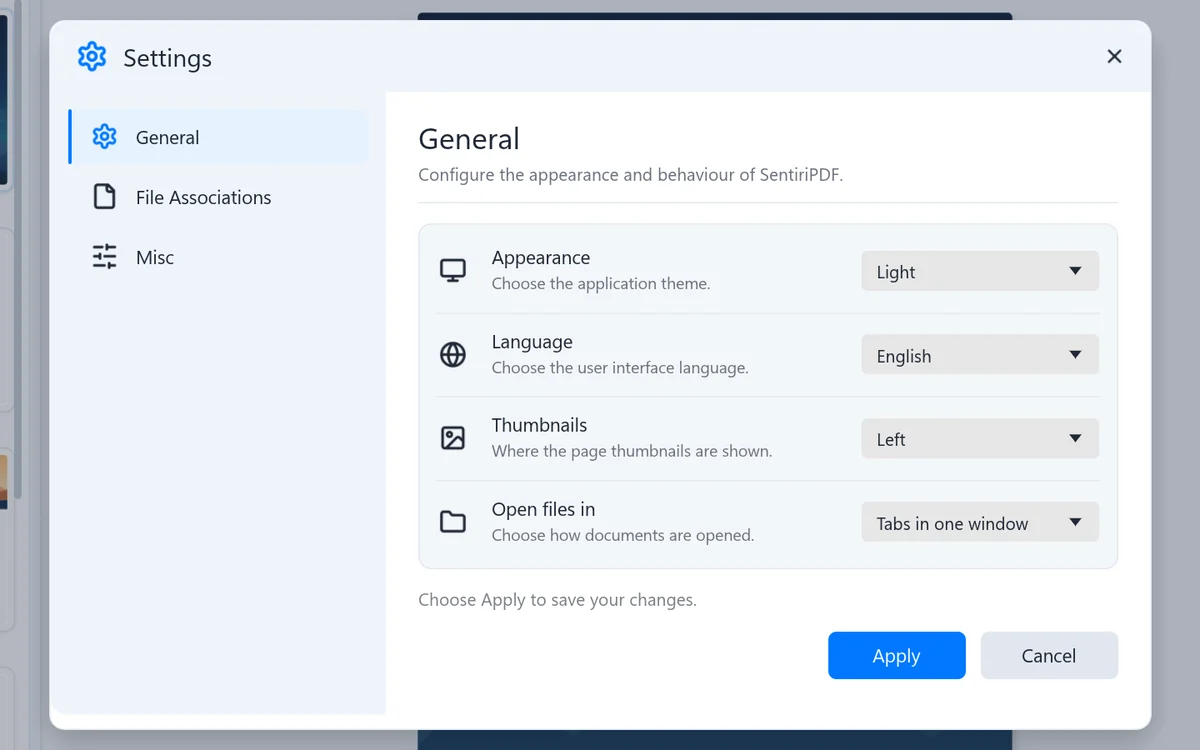Click the 'Language' setting label
Image resolution: width=1200 pixels, height=750 pixels.
[x=532, y=342]
